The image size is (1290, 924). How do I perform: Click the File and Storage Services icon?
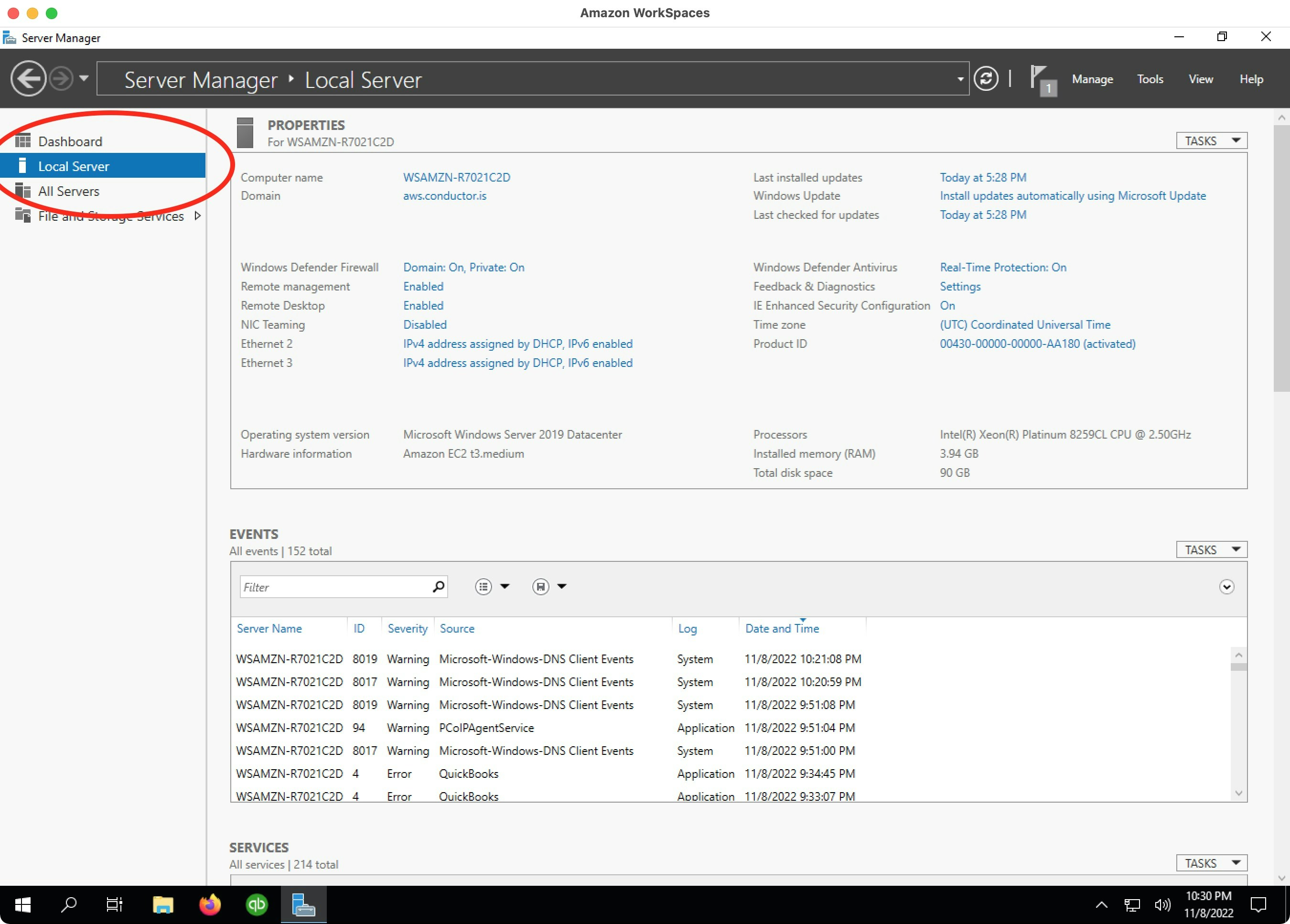click(x=23, y=215)
